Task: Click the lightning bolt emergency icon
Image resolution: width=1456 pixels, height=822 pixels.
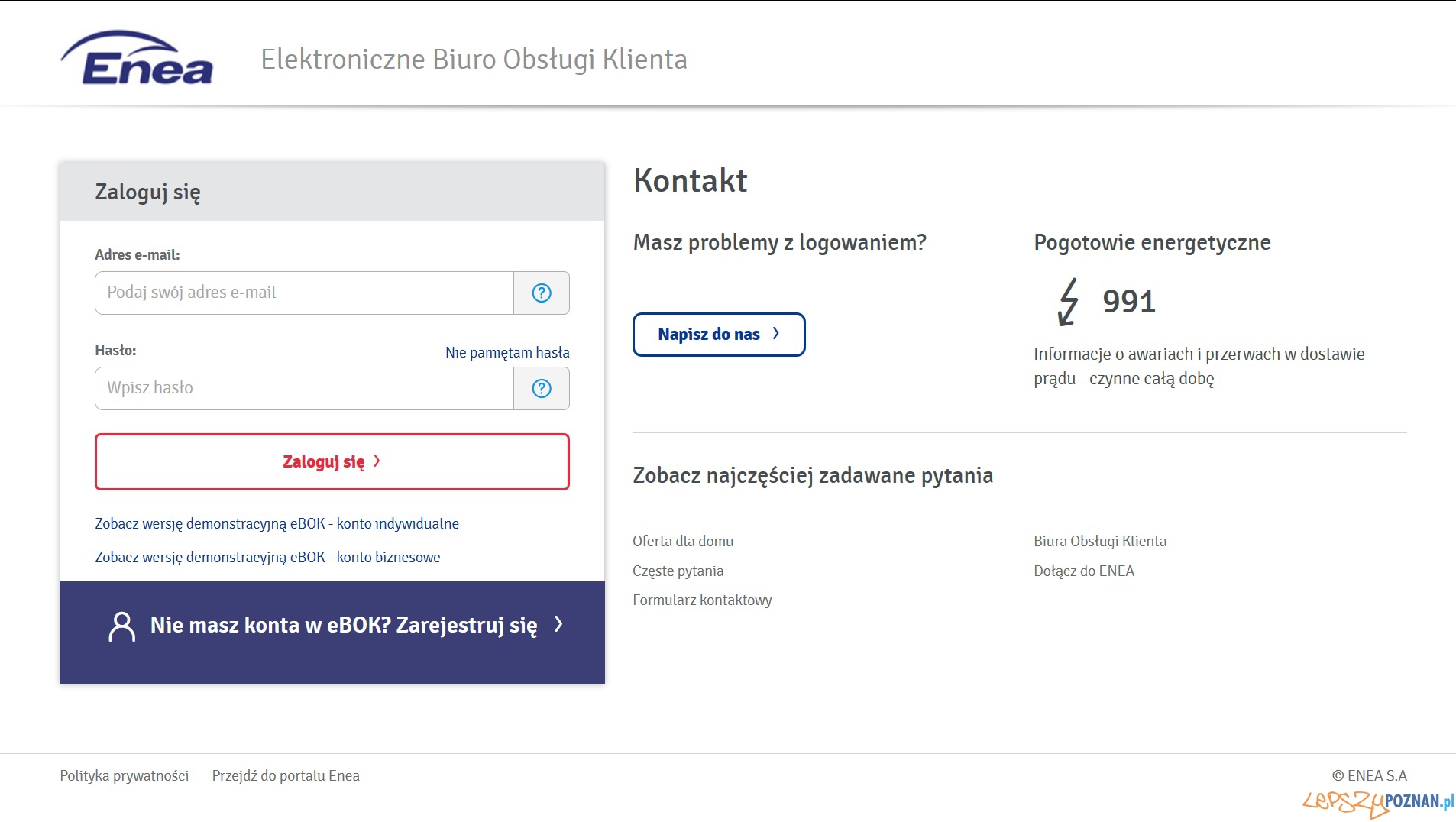Action: tap(1068, 302)
